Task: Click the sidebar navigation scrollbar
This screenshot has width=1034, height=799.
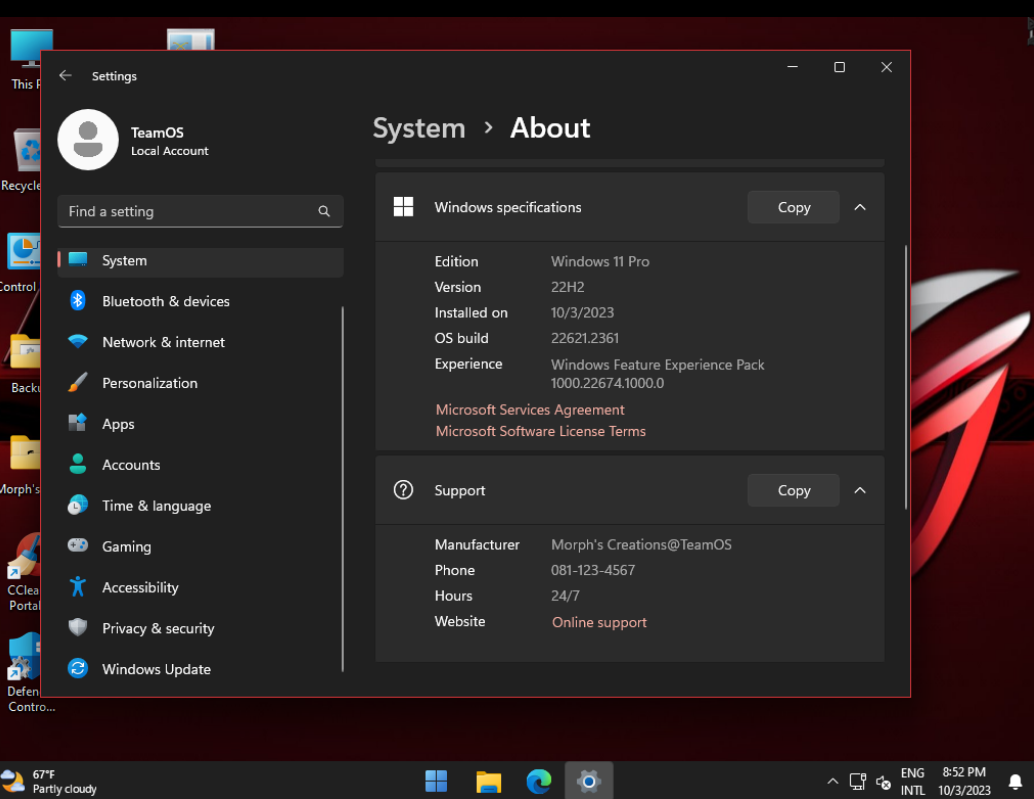Action: click(x=342, y=488)
